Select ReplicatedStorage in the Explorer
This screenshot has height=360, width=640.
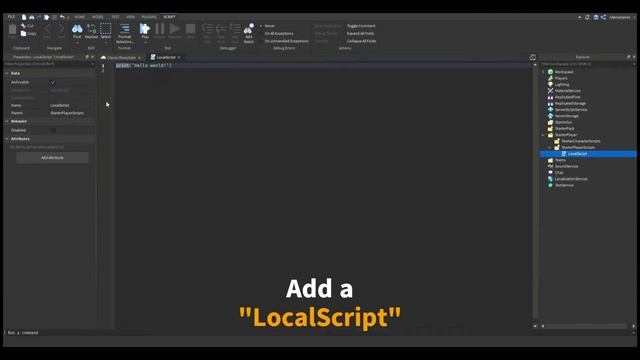(x=570, y=104)
